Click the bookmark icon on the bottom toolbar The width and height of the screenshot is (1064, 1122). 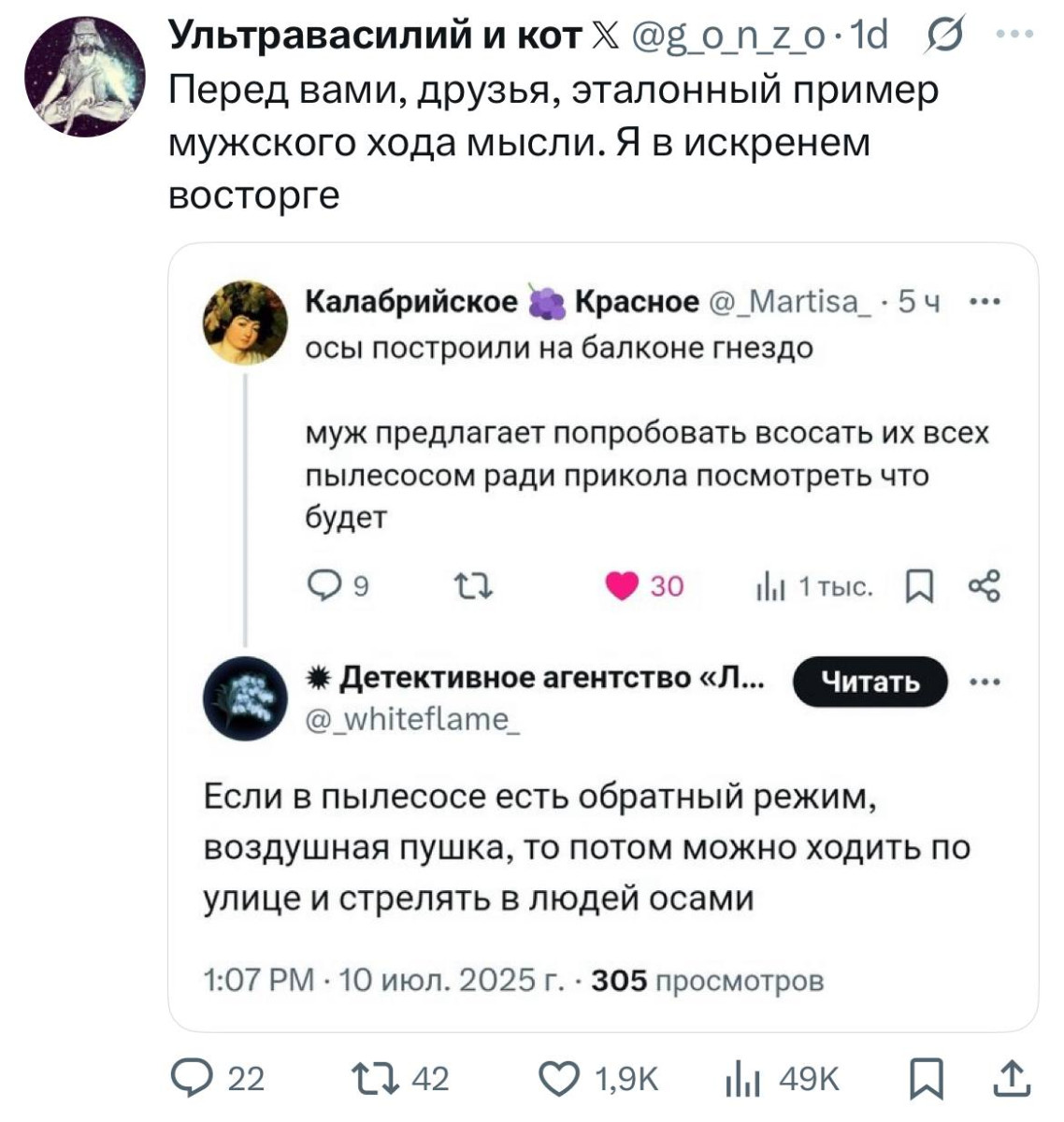(925, 1081)
